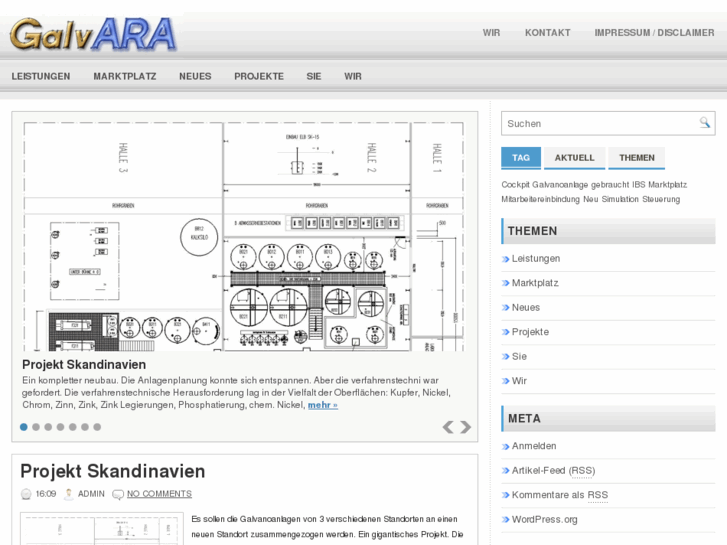Open the WordPress.org link
This screenshot has width=727, height=545.
tap(544, 519)
